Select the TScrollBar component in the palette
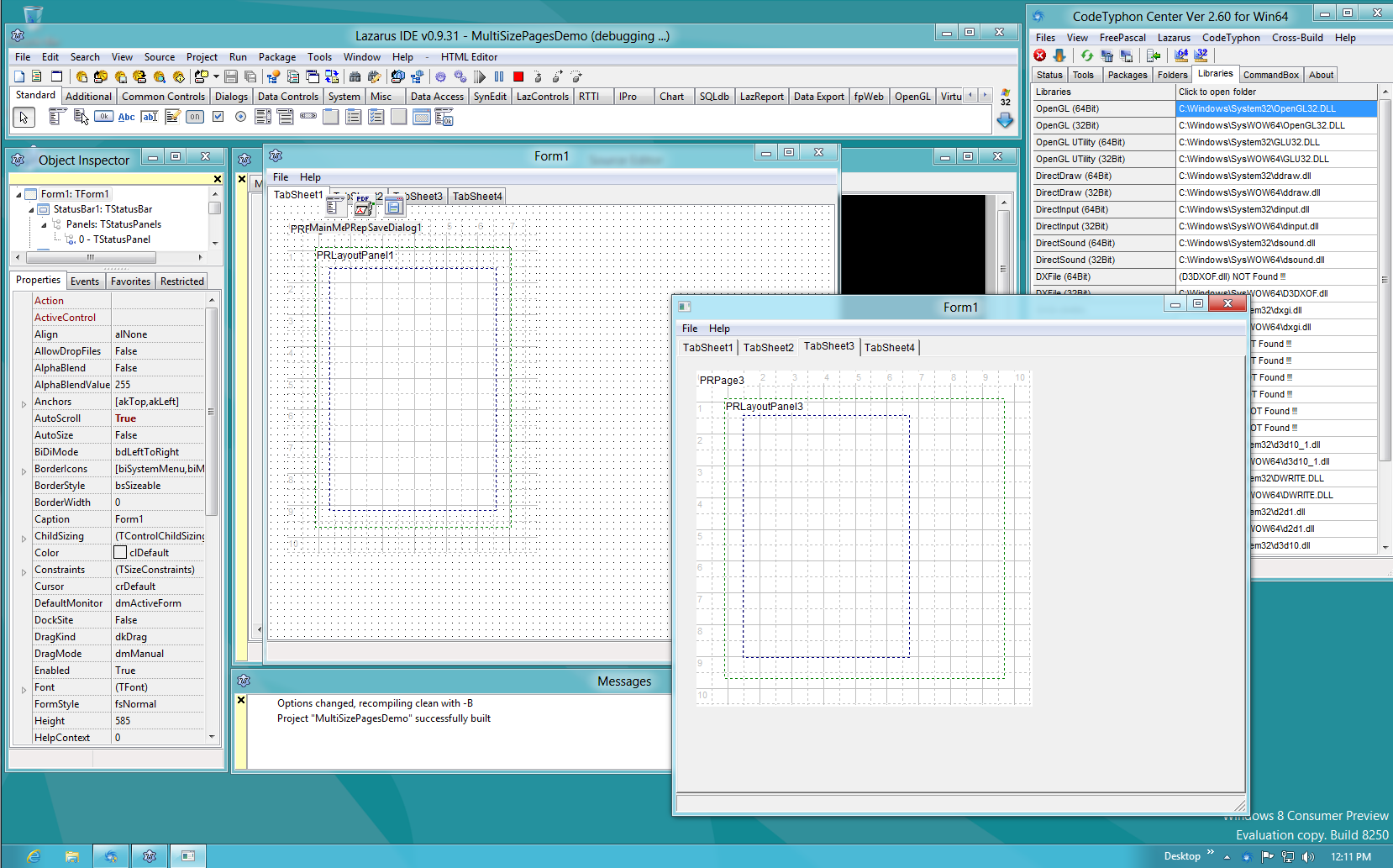The width and height of the screenshot is (1393, 868). pyautogui.click(x=308, y=116)
